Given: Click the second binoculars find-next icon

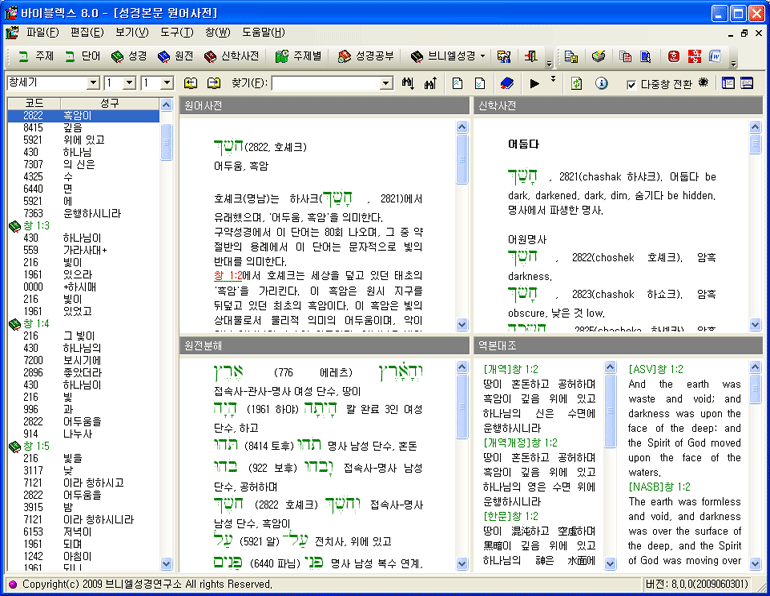Looking at the screenshot, I should pos(431,83).
